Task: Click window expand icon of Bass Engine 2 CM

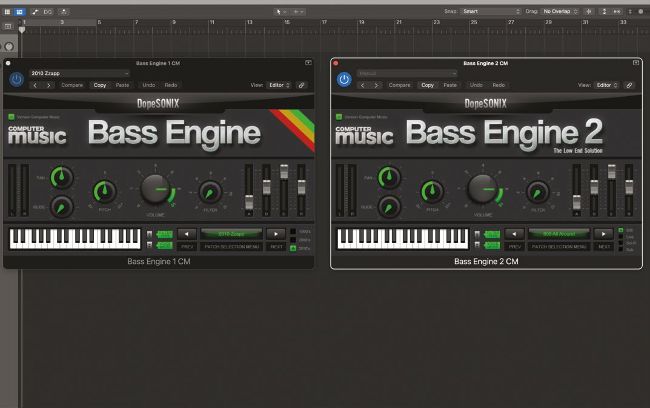Action: [x=636, y=63]
